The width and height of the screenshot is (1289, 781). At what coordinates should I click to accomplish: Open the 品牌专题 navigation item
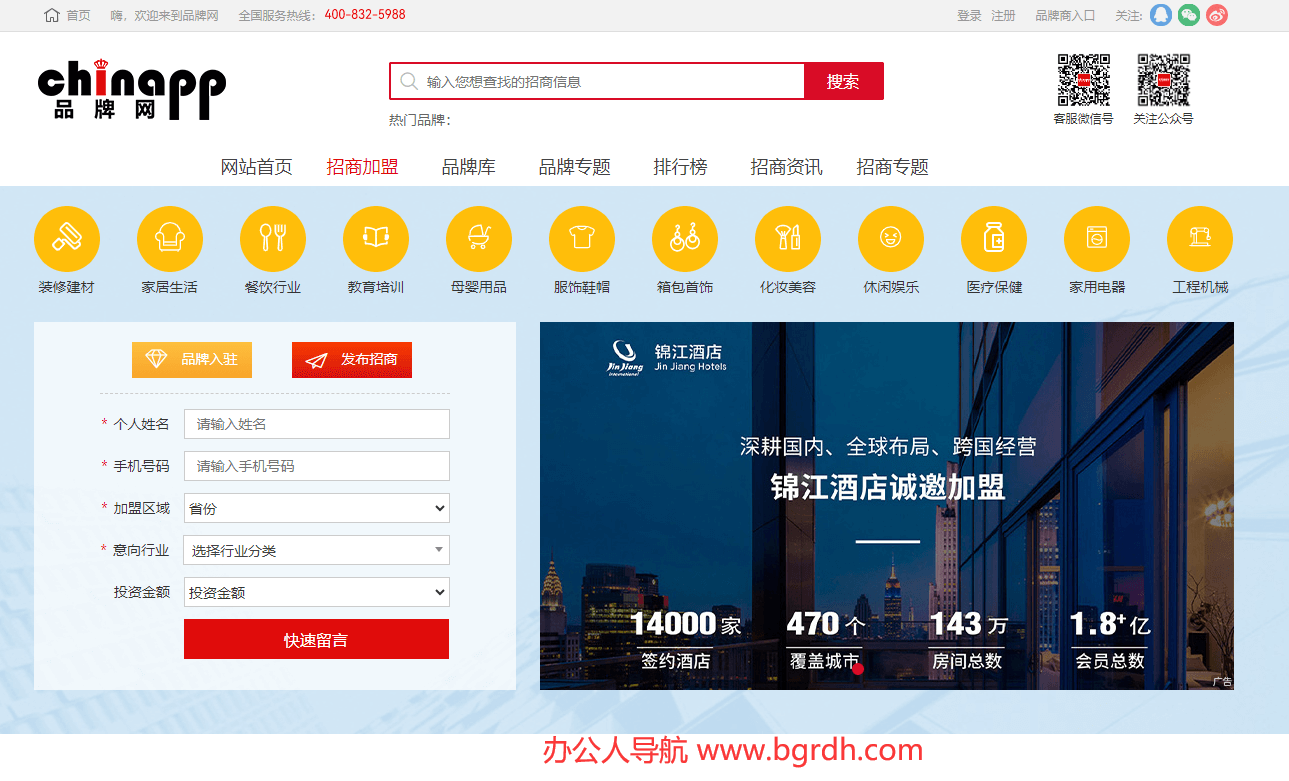(575, 167)
